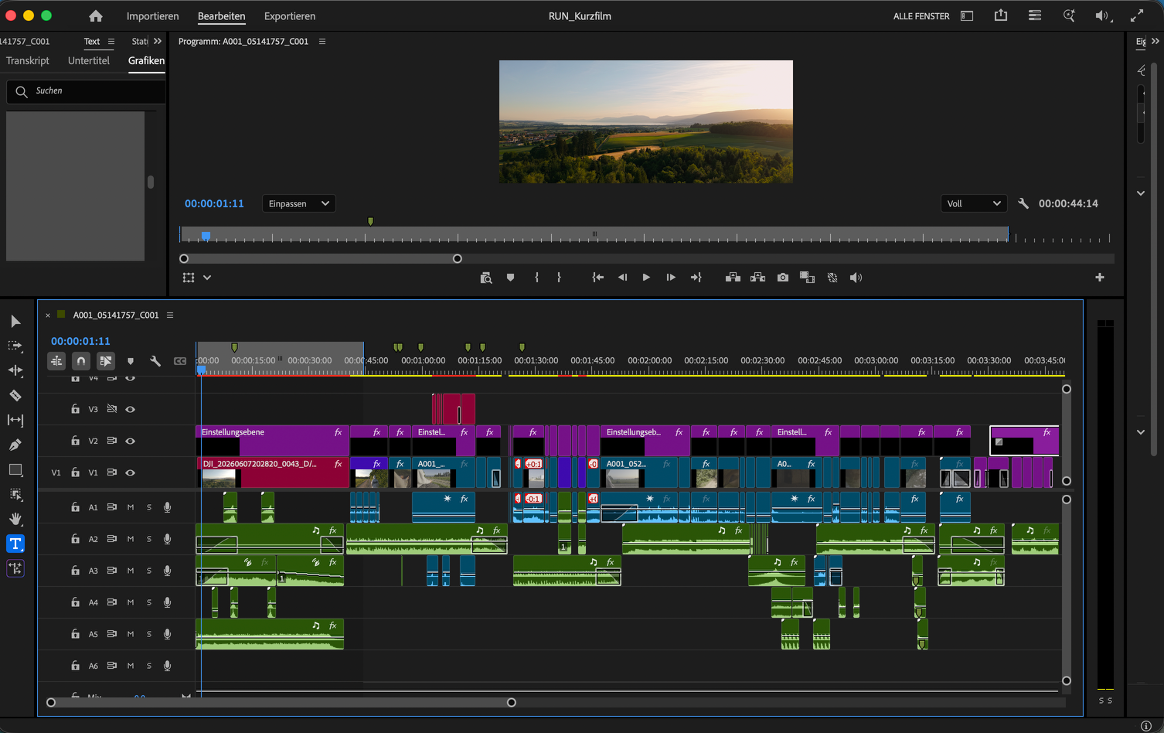Toggle sync lock on track A4
Viewport: 1164px width, 734px height.
coord(111,603)
